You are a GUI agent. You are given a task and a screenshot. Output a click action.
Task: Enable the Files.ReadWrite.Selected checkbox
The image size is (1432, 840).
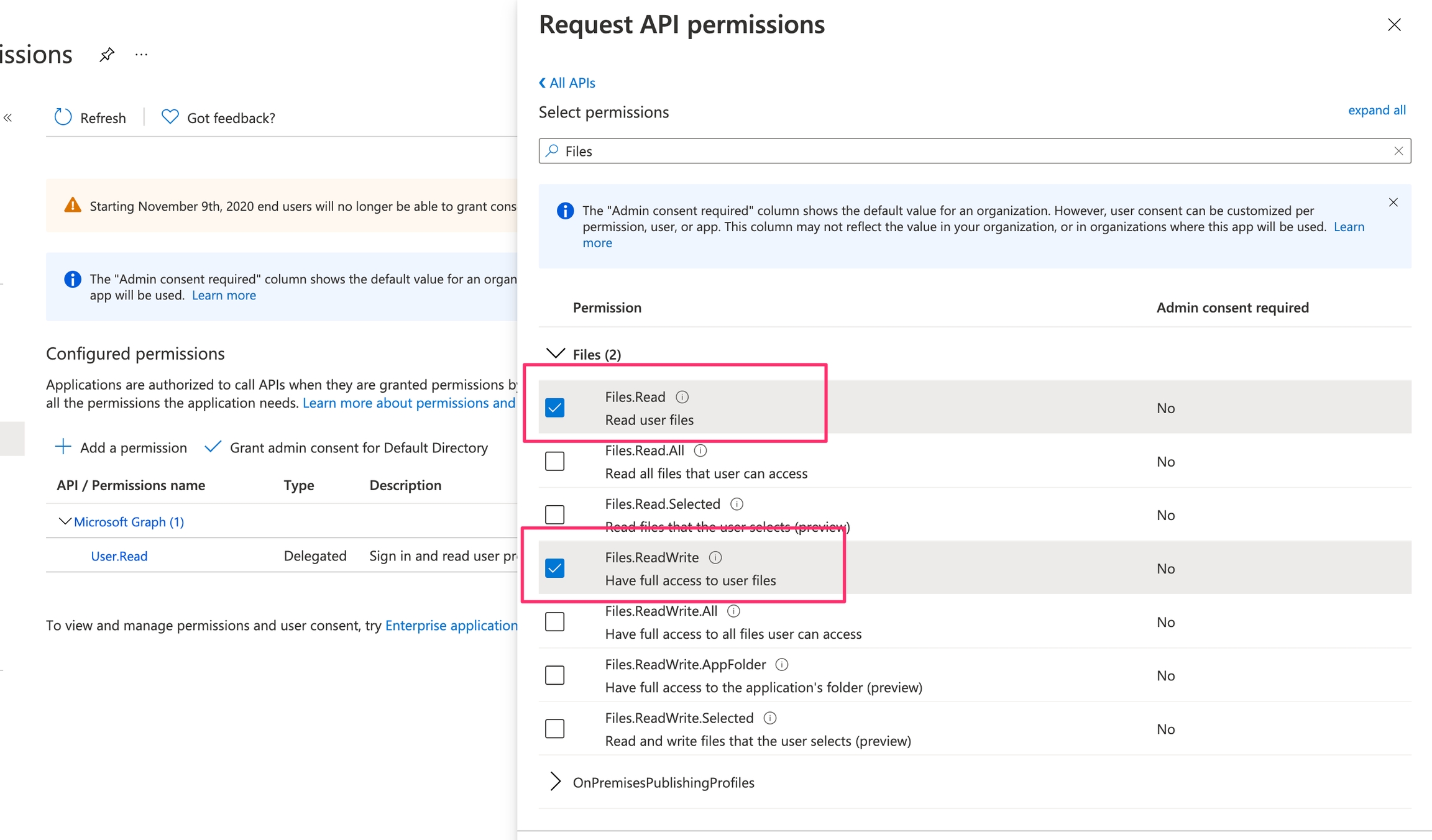pyautogui.click(x=554, y=728)
